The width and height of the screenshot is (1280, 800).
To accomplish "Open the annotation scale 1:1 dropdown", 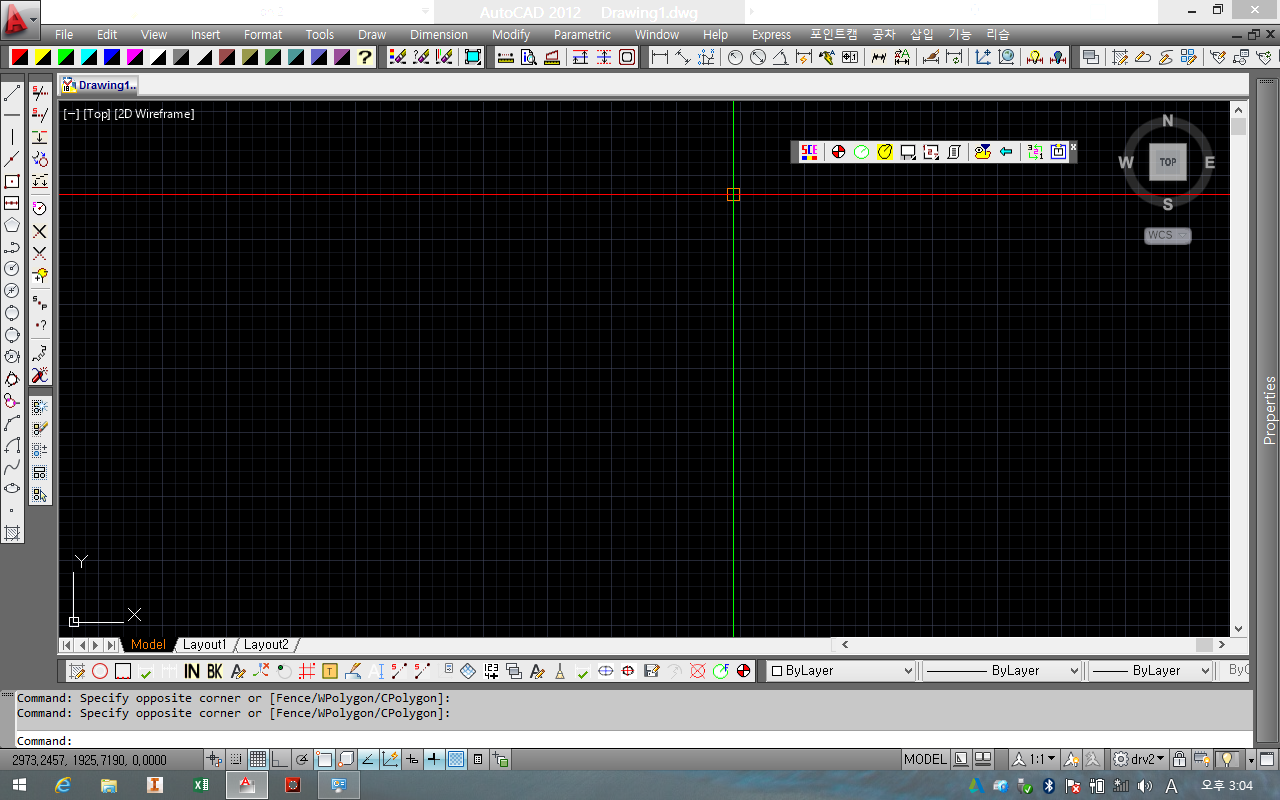I will 1034,759.
